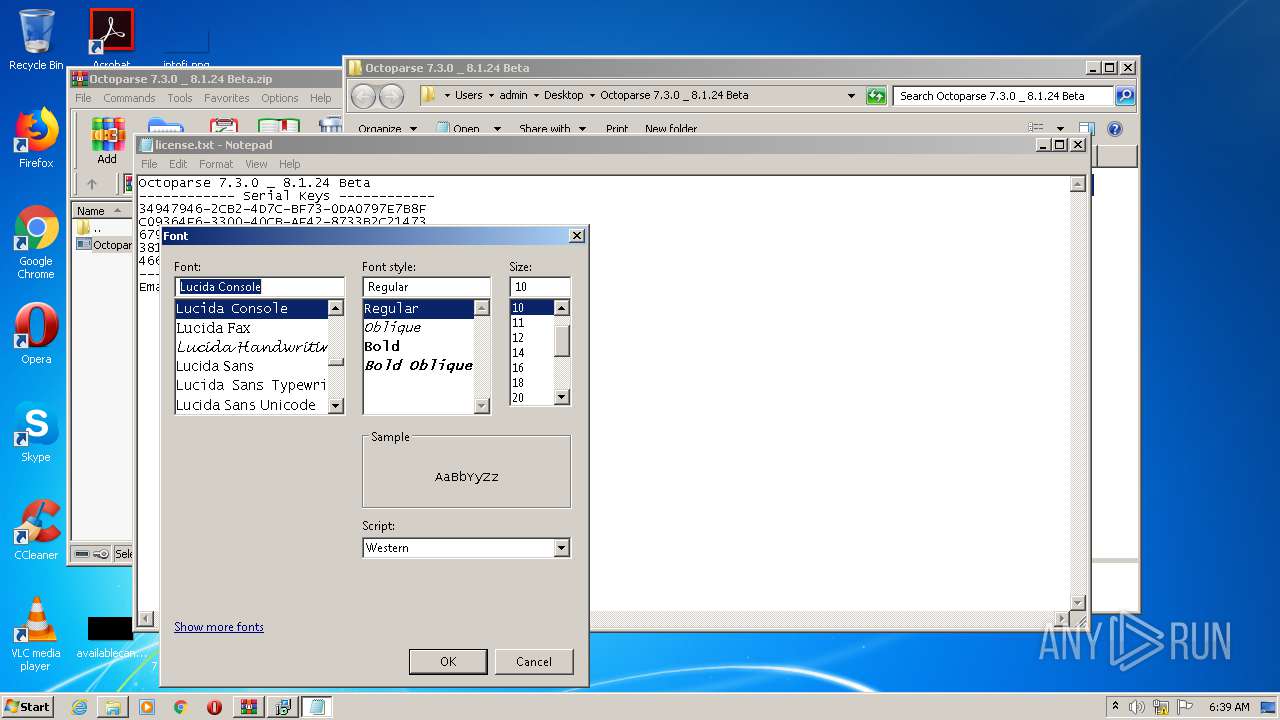Screen dimensions: 1280x720
Task: Click the Opera taskbar icon
Action: click(214, 707)
